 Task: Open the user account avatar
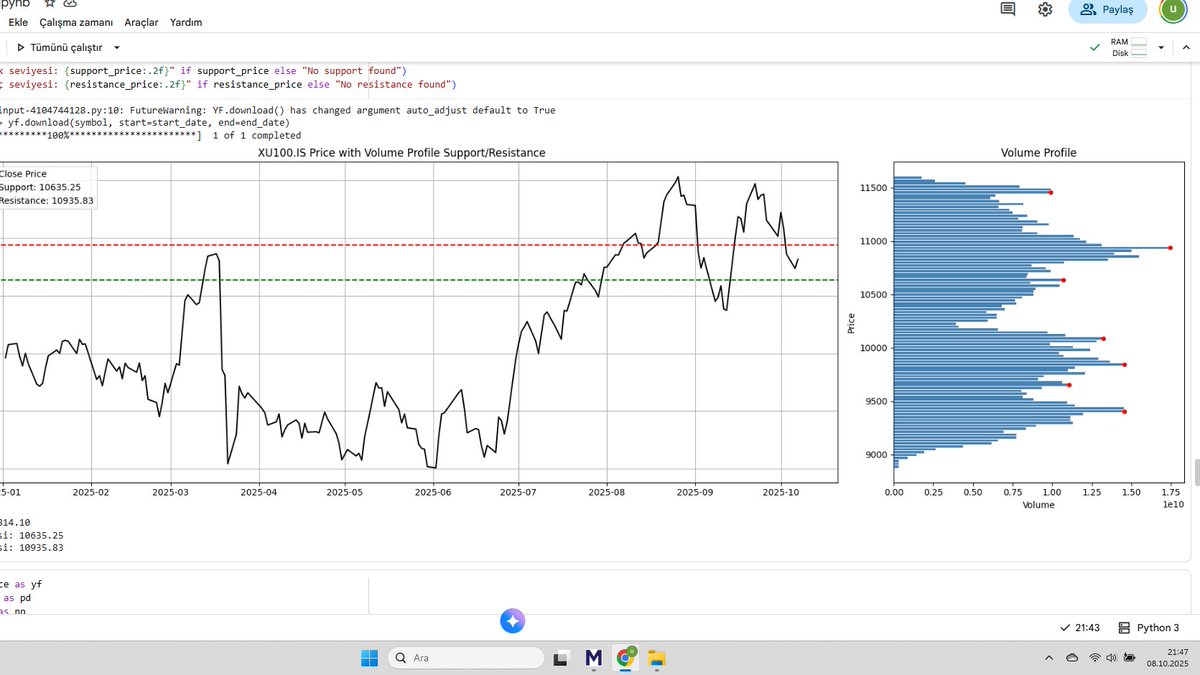coord(1173,9)
